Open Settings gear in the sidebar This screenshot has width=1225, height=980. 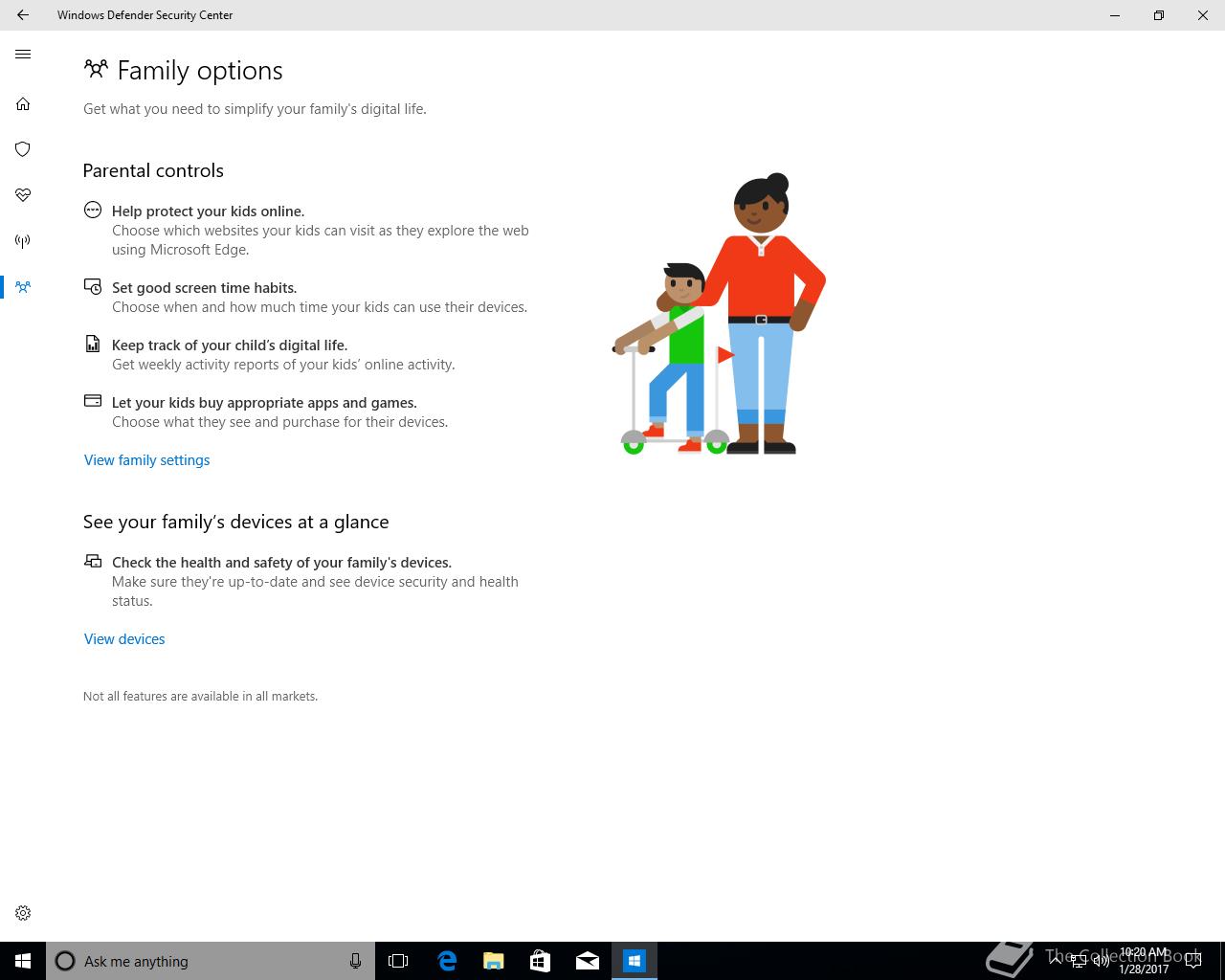point(23,913)
